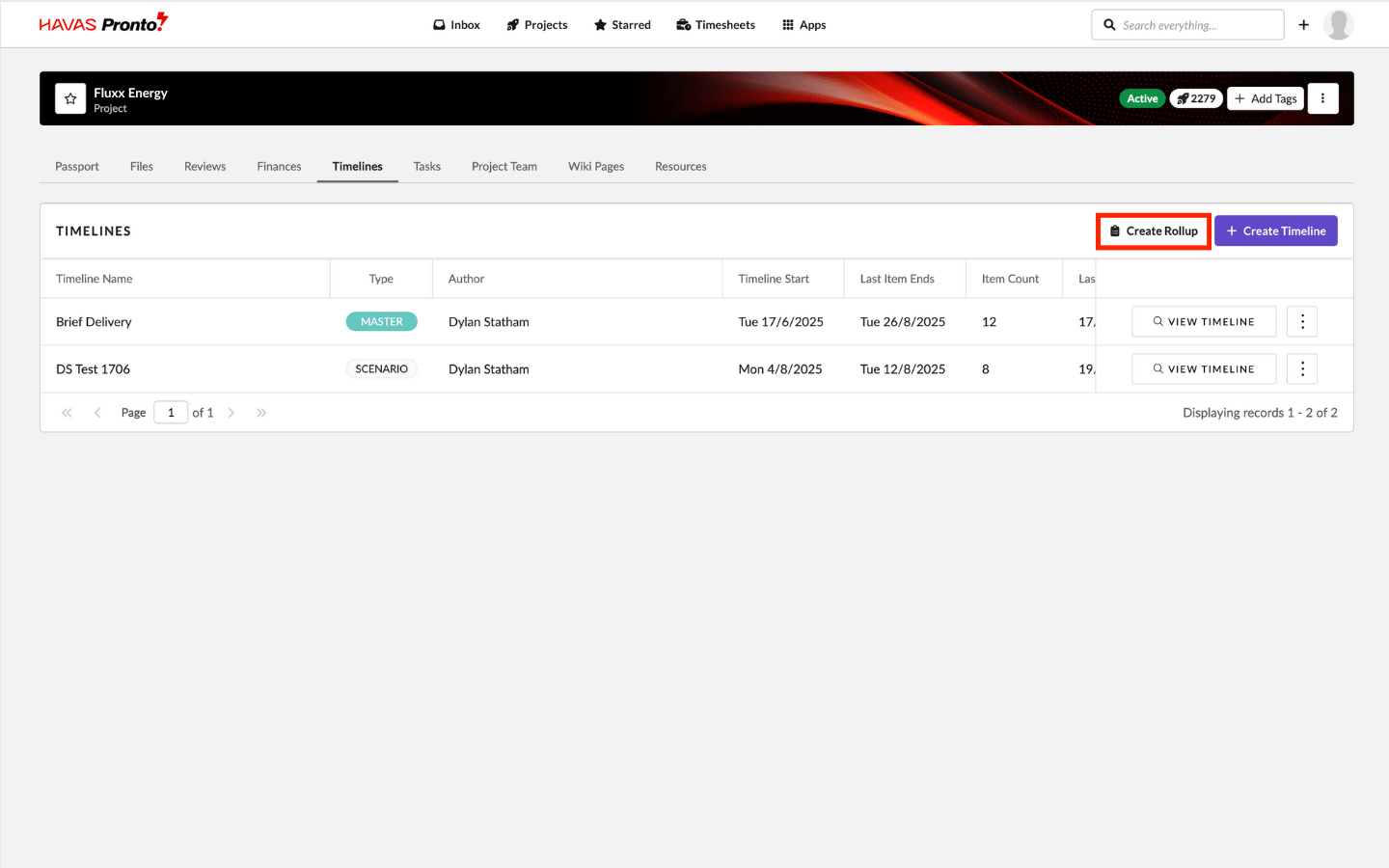Open the user avatar profile menu
1389x868 pixels.
1339,25
